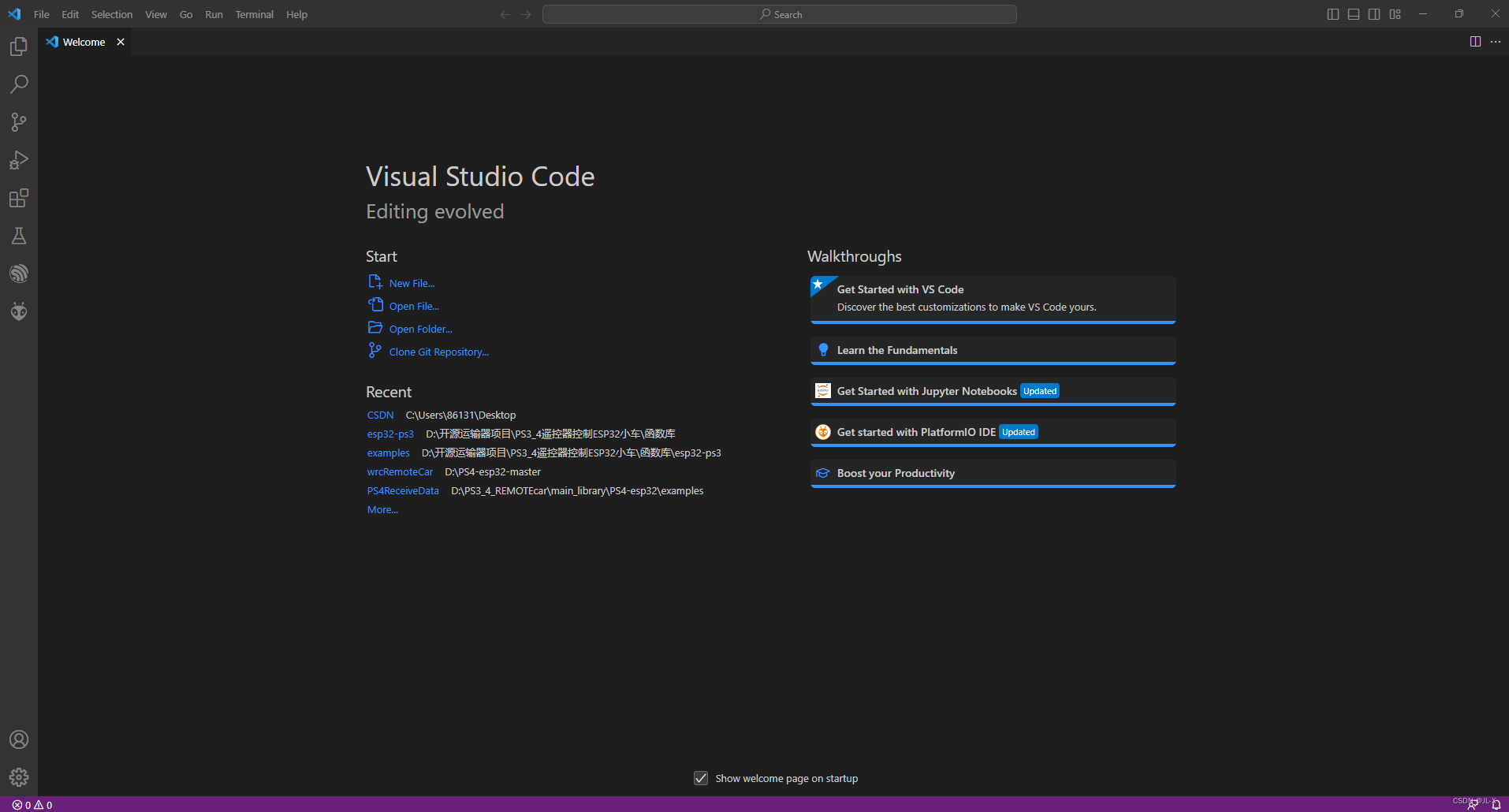Open the PlatformIO alien icon view
The image size is (1509, 812).
[19, 311]
